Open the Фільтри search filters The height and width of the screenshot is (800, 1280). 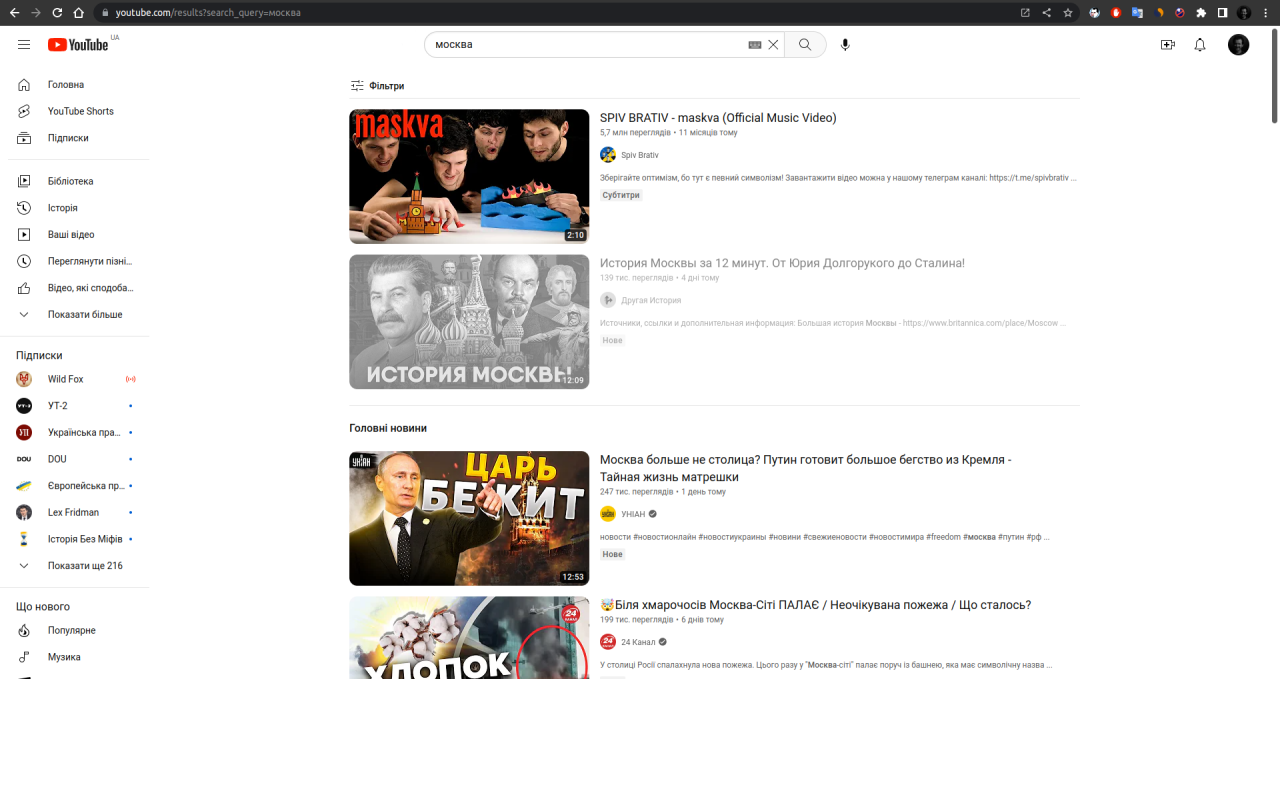tap(377, 86)
